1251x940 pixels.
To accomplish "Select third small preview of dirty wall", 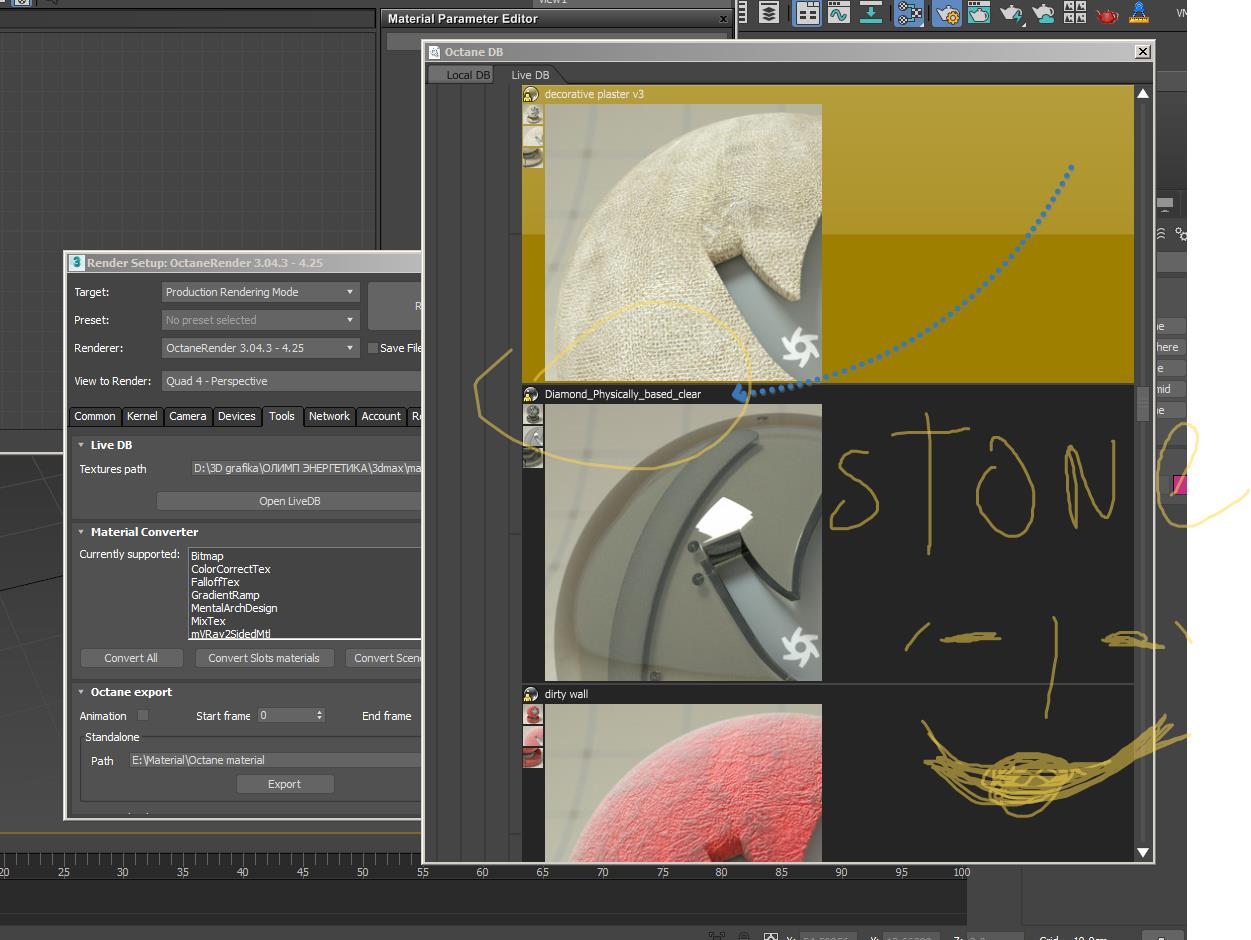I will (x=534, y=757).
